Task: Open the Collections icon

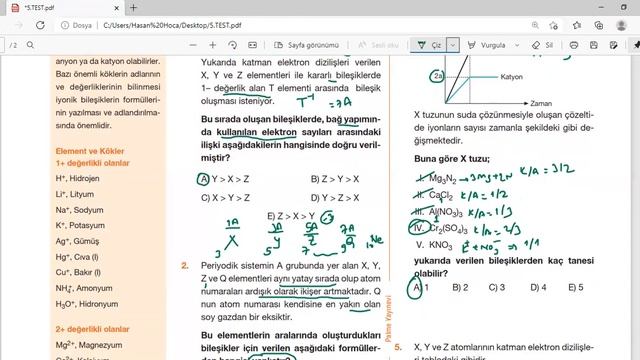Action: [x=599, y=25]
